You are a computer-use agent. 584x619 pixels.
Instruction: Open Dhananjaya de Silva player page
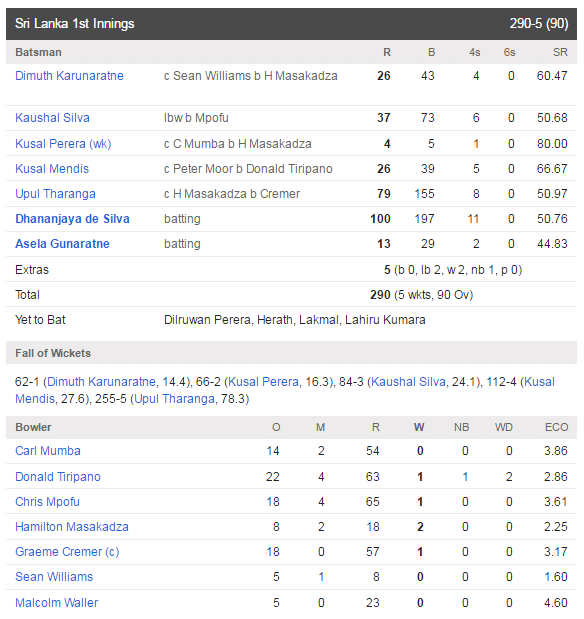(72, 219)
